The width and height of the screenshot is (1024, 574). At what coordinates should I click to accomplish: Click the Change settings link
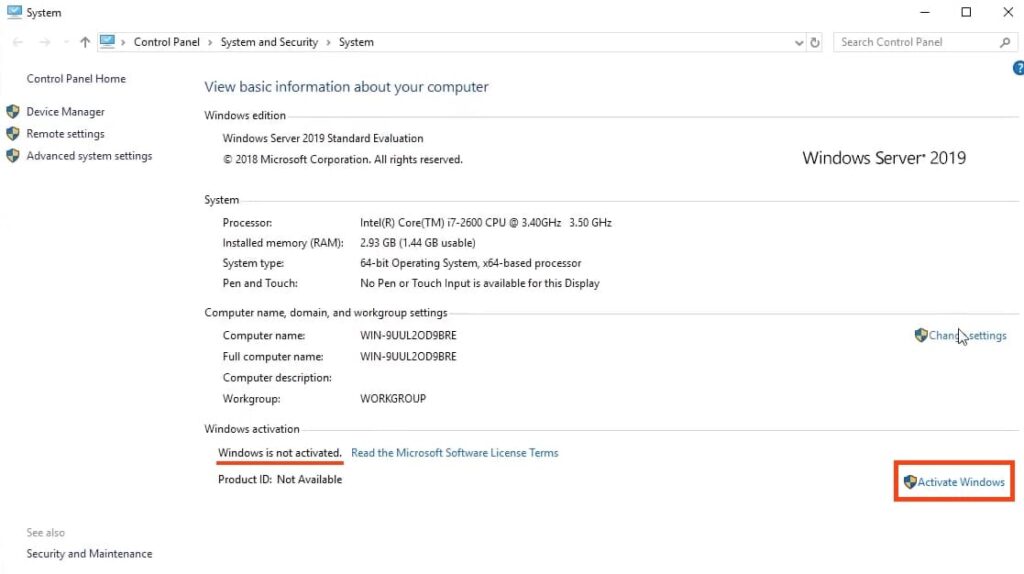(967, 336)
